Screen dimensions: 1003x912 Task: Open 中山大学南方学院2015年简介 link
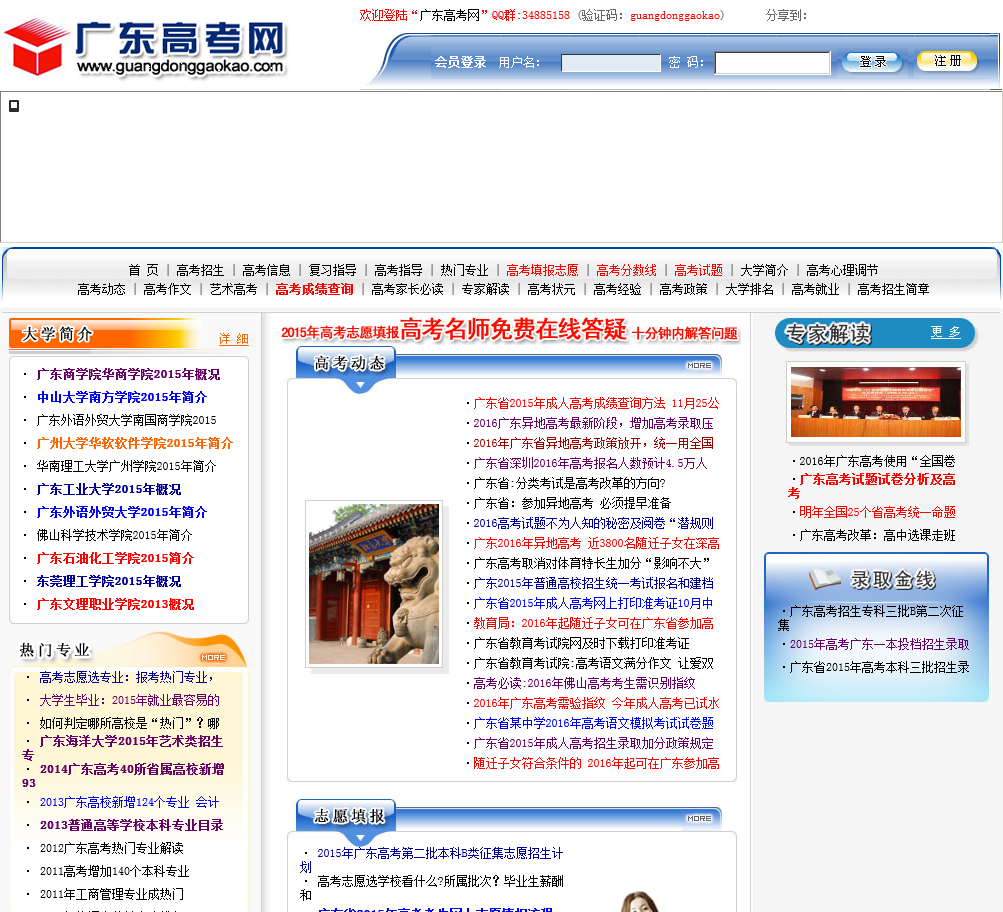[122, 397]
